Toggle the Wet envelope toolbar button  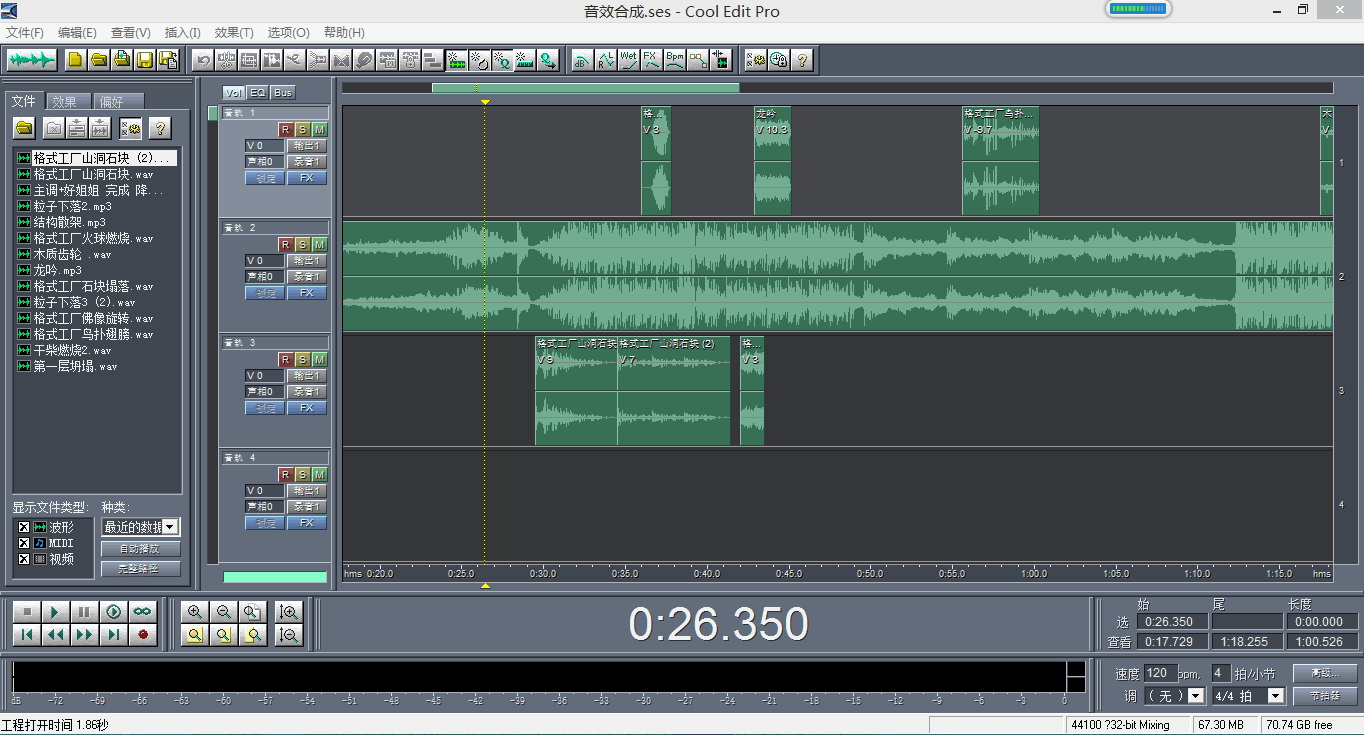click(x=628, y=60)
